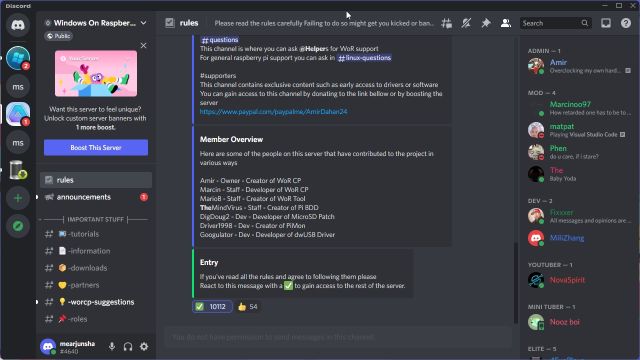Toggle the thumbs up reaction 54
The width and height of the screenshot is (640, 360).
point(248,307)
